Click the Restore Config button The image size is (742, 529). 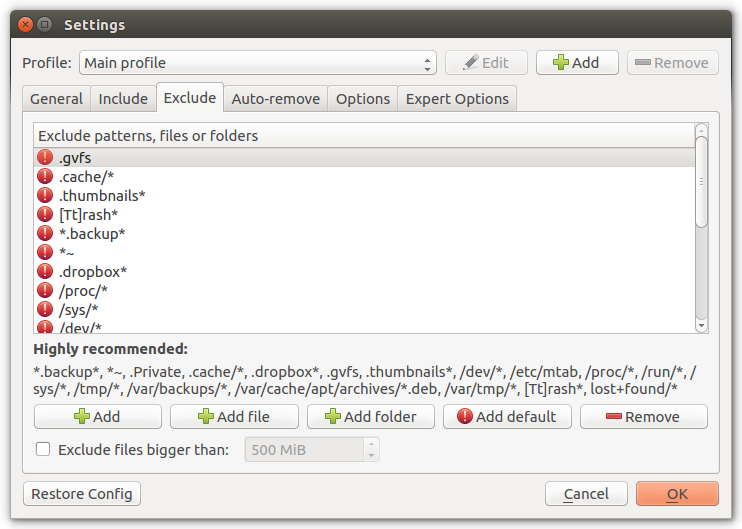pyautogui.click(x=82, y=494)
